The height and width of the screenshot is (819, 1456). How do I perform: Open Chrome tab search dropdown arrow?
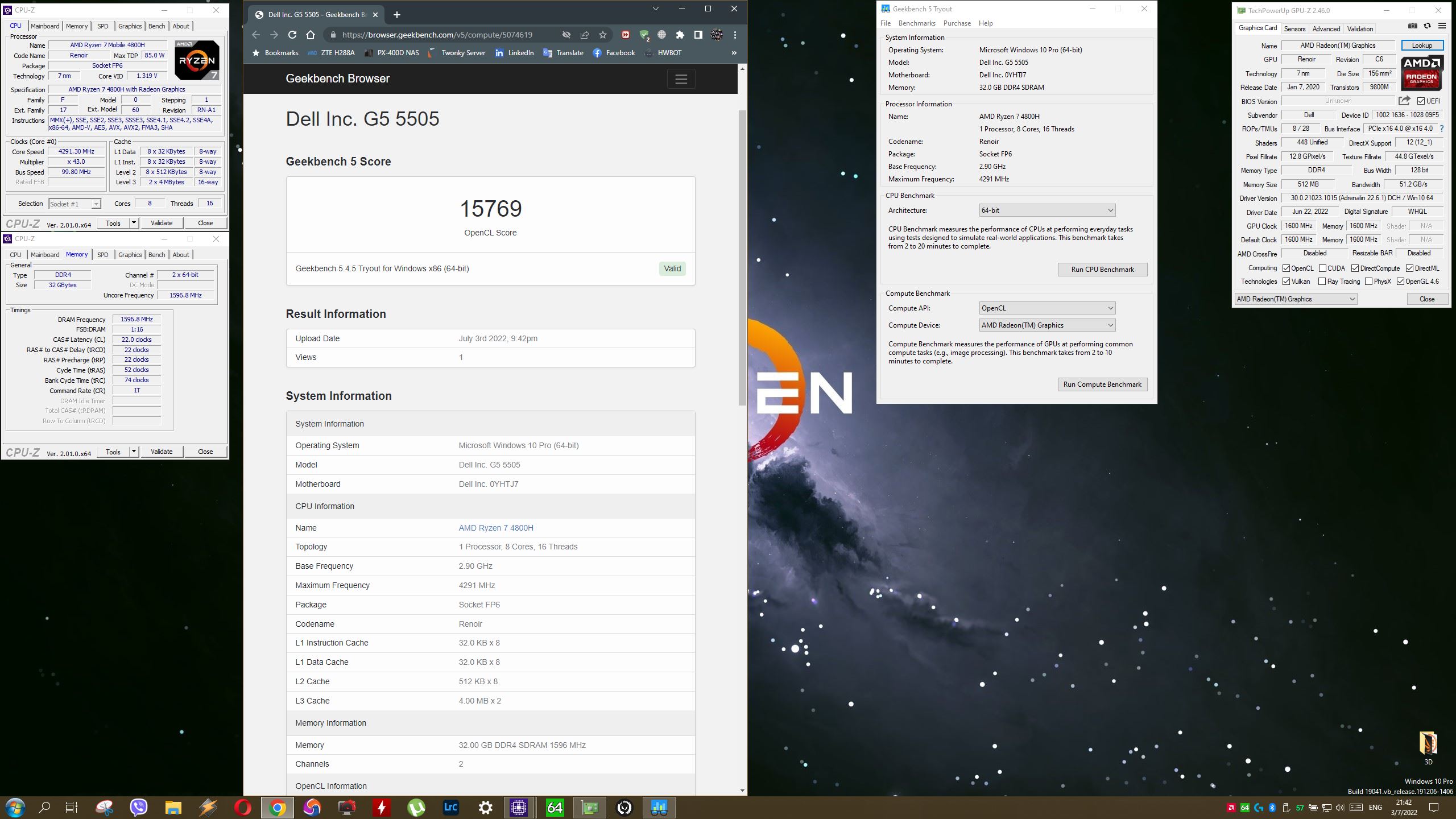[x=655, y=9]
